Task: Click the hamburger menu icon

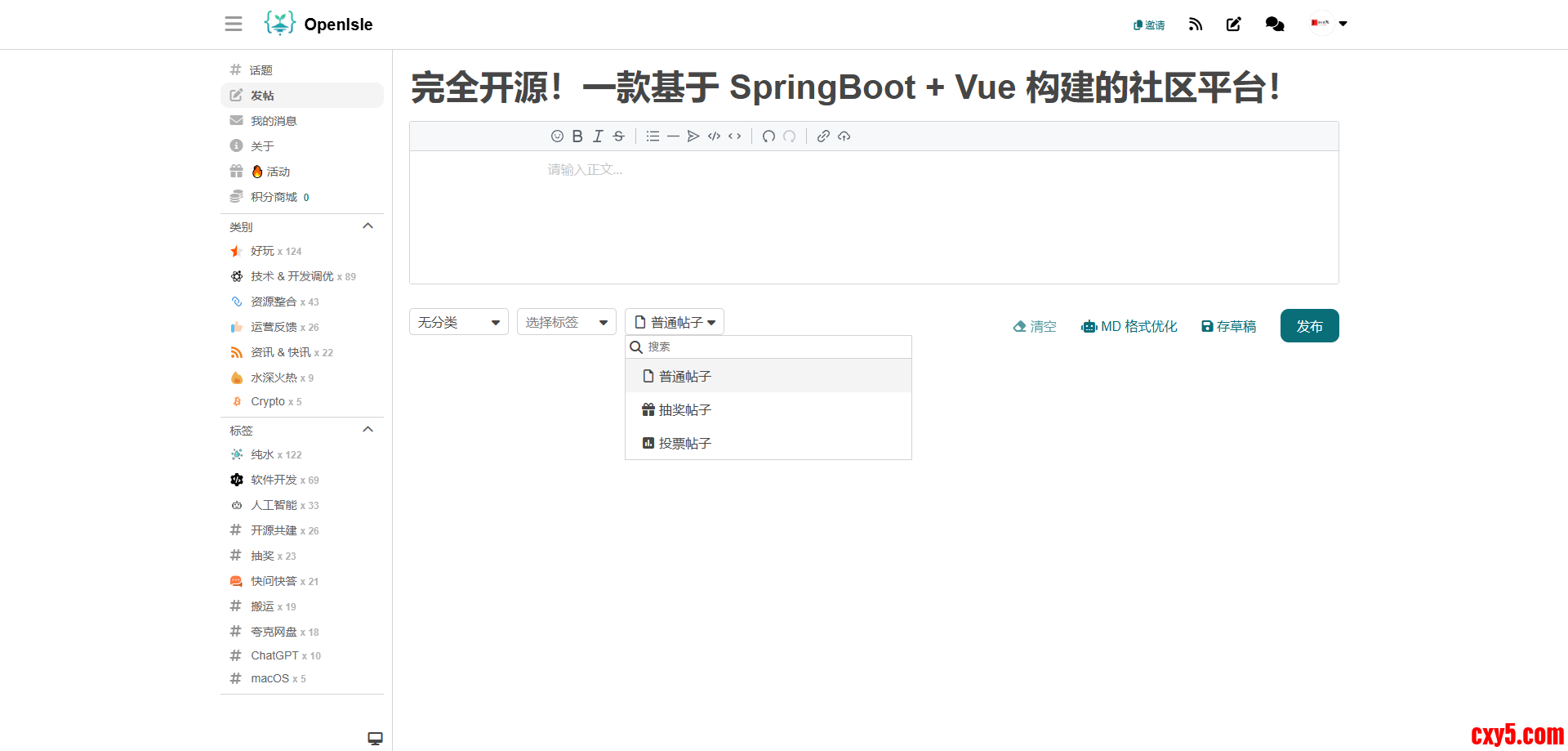Action: (234, 25)
